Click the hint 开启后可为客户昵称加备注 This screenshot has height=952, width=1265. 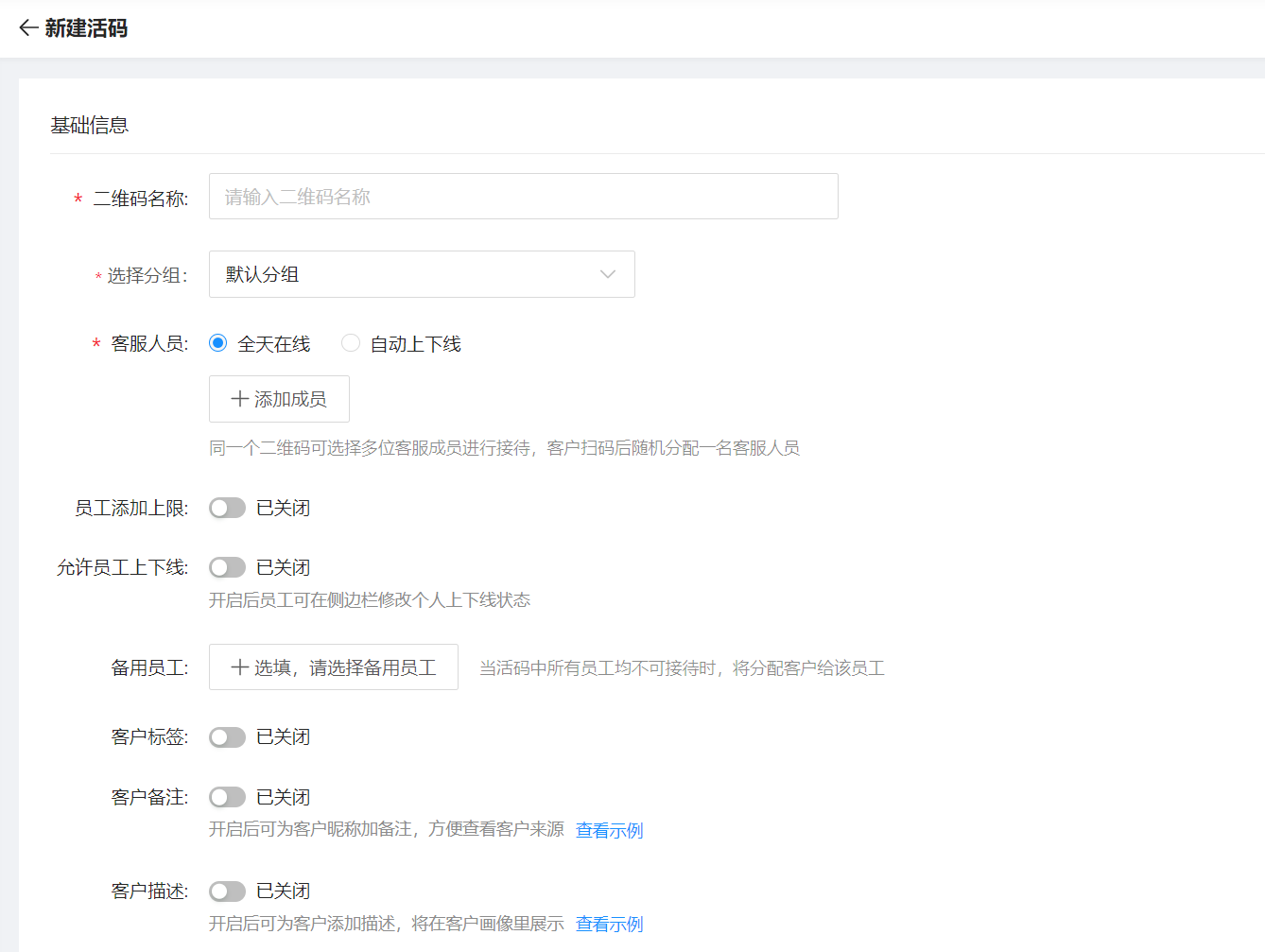tap(387, 829)
